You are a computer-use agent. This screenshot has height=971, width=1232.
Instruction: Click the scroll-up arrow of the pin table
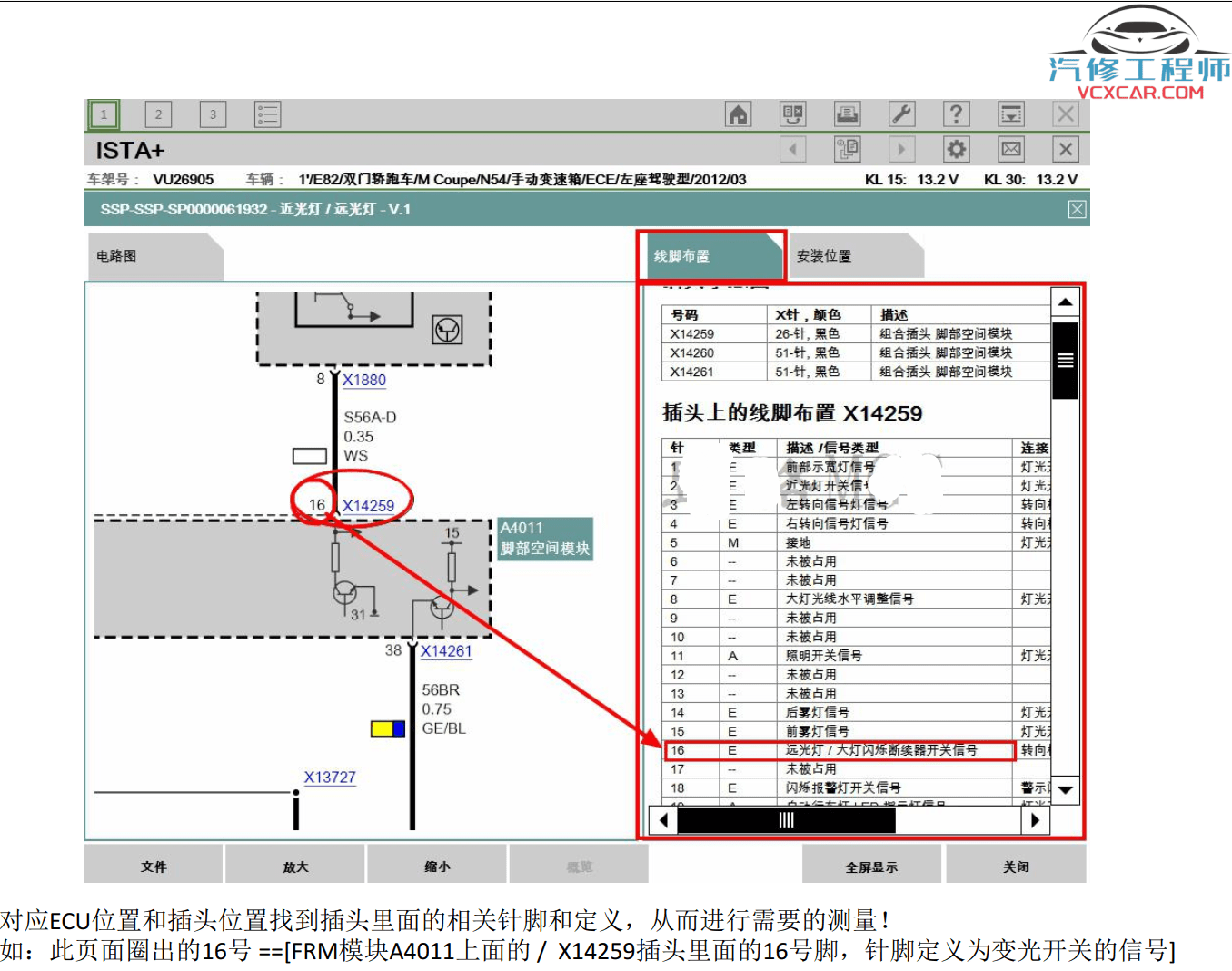pyautogui.click(x=1063, y=300)
